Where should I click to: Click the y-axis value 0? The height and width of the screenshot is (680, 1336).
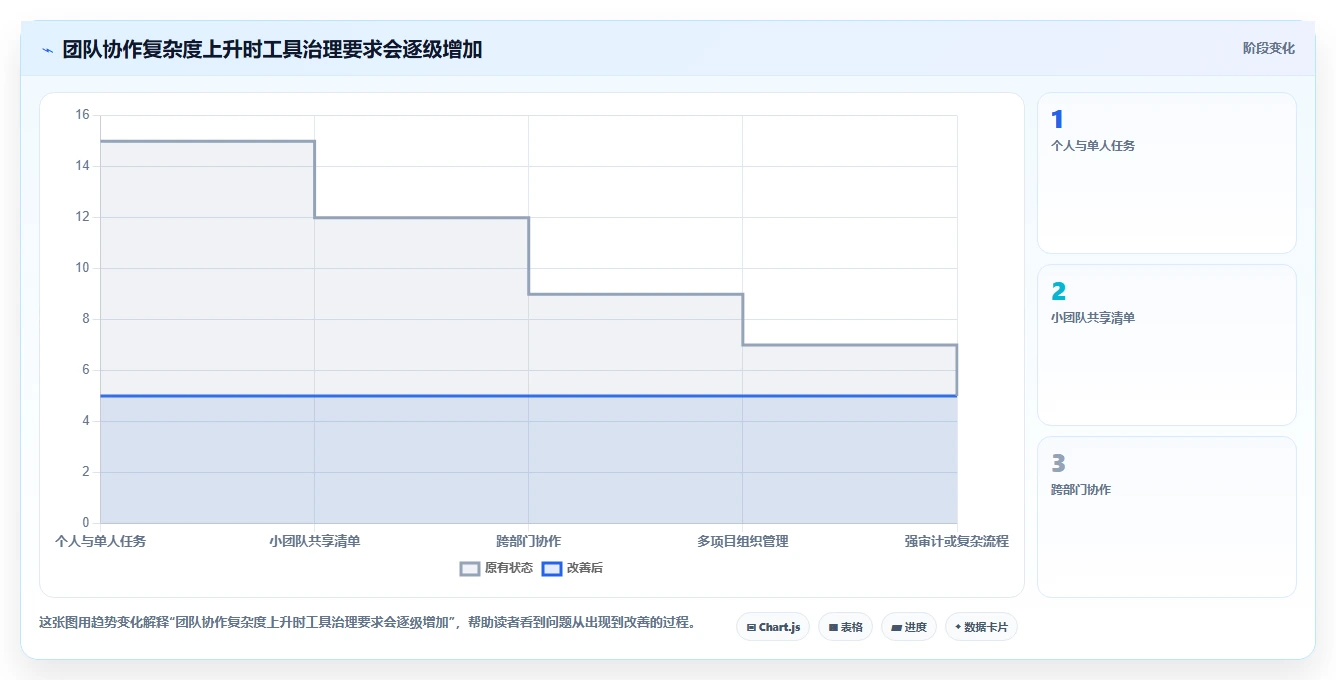(x=86, y=523)
